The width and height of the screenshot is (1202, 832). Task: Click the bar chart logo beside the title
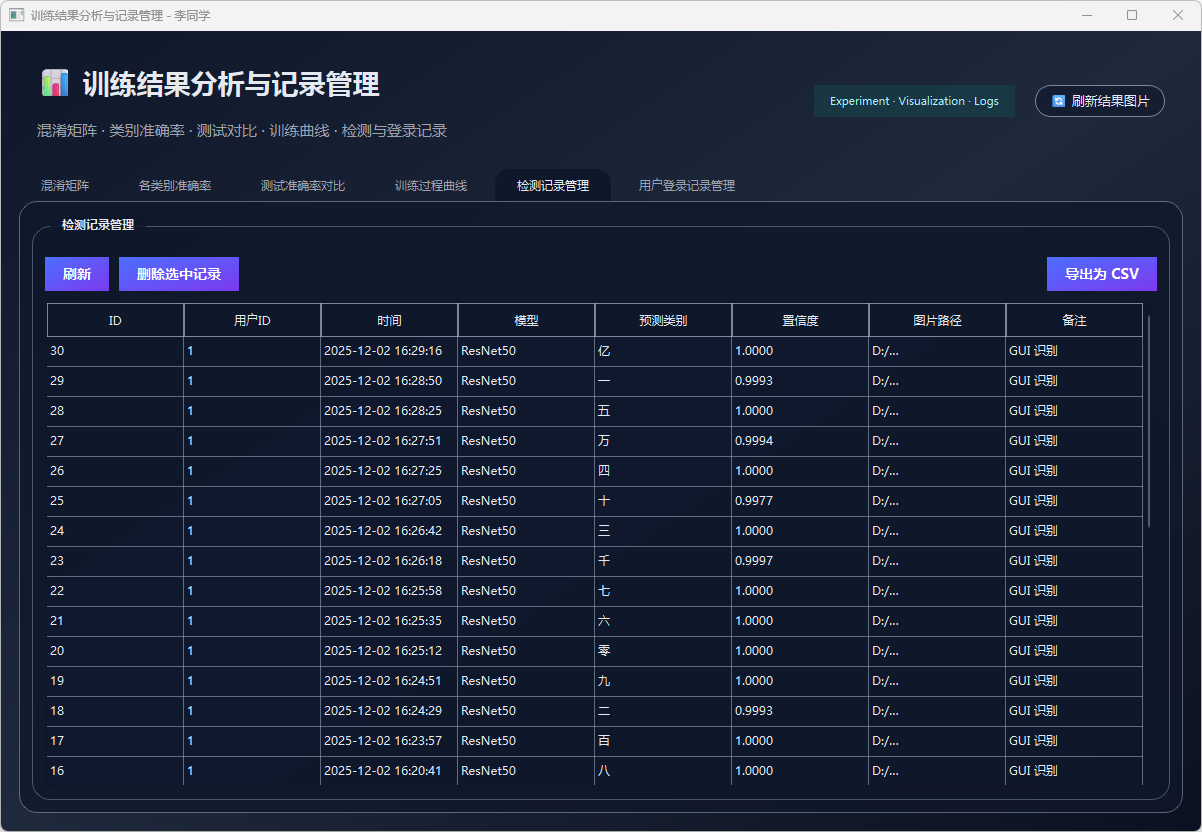55,83
